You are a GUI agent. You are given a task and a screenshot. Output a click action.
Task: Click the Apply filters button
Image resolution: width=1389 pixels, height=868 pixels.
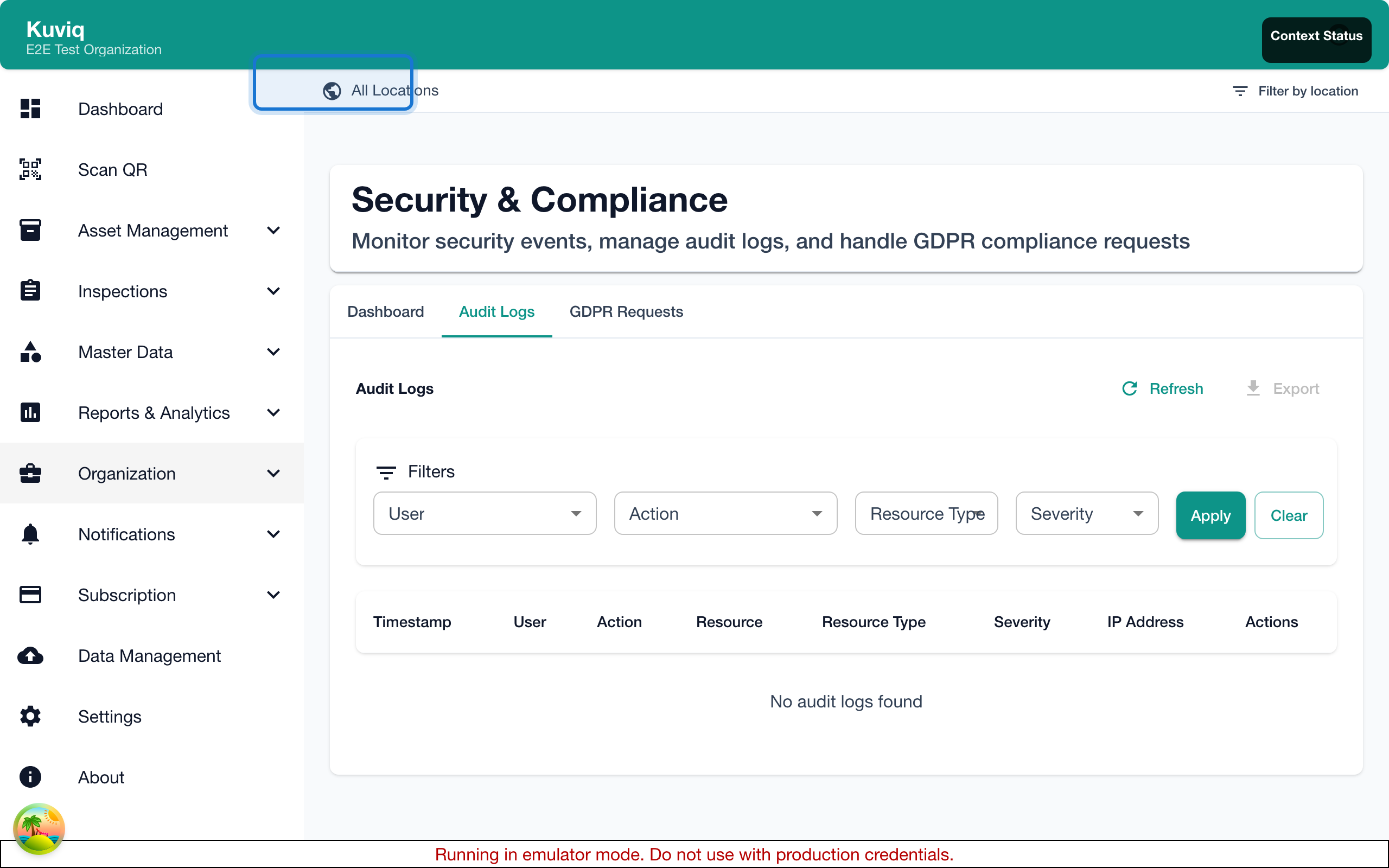coord(1210,515)
